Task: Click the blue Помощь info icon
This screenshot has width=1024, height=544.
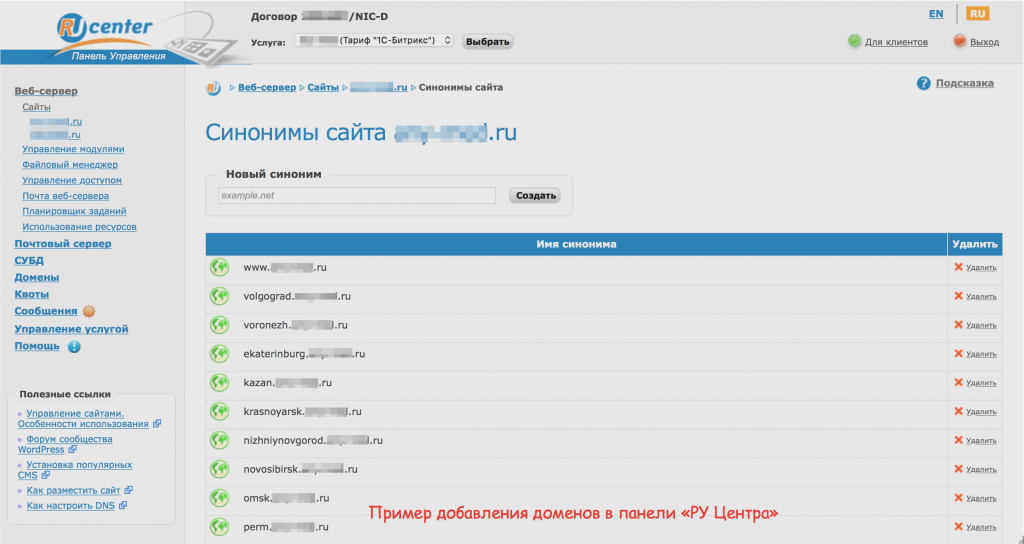Action: 74,347
